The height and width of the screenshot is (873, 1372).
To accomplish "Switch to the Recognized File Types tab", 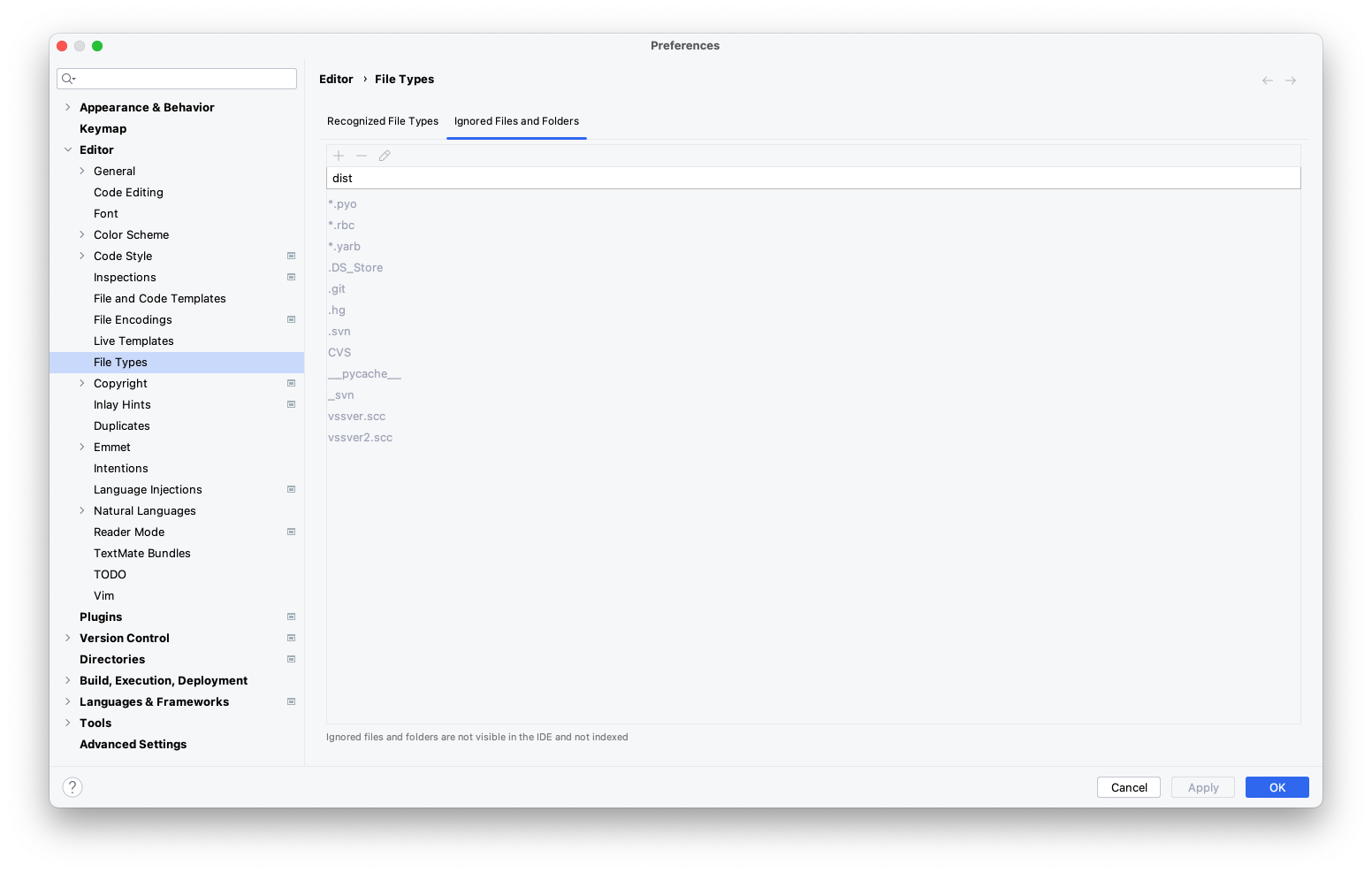I will point(383,121).
